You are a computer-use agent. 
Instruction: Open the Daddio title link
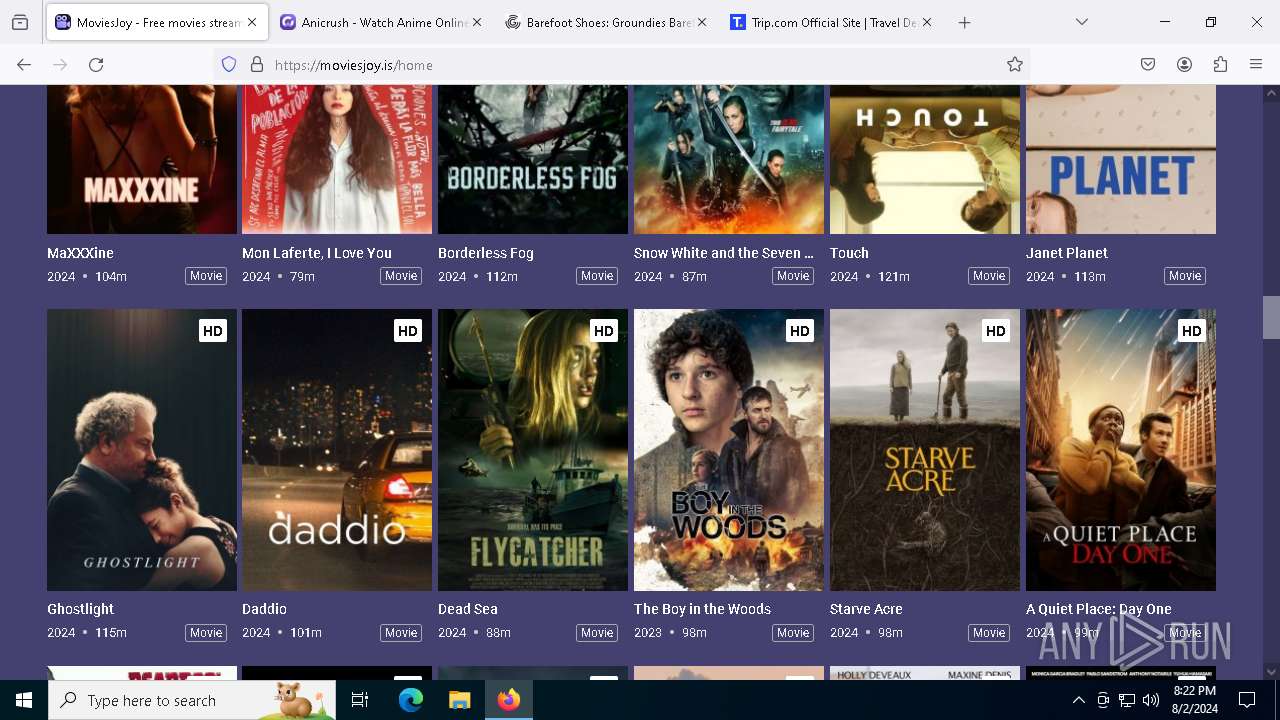[x=264, y=609]
